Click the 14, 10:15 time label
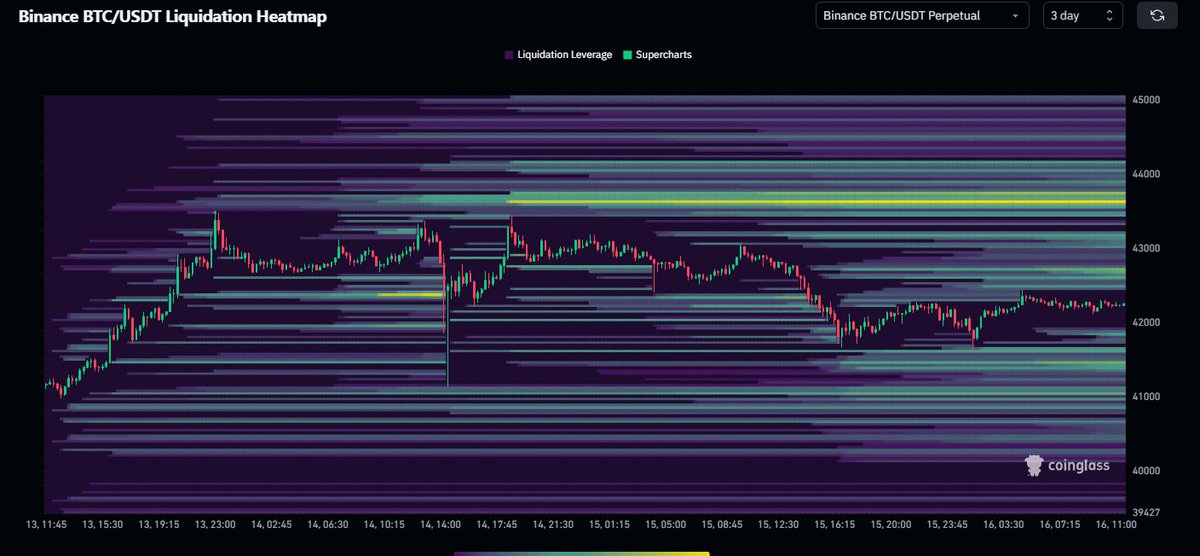 tap(386, 524)
